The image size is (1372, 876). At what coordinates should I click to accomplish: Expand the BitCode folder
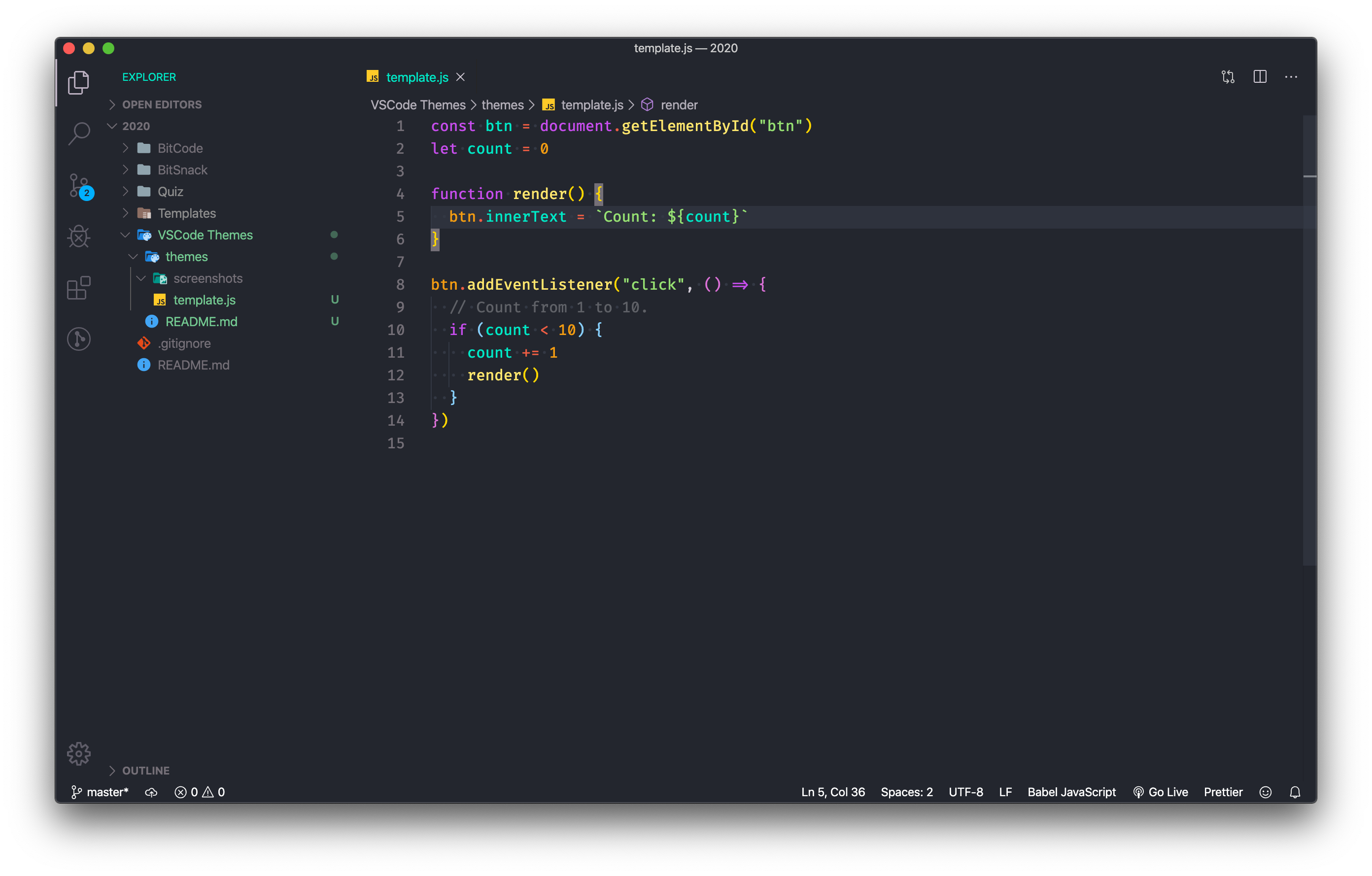tap(180, 149)
